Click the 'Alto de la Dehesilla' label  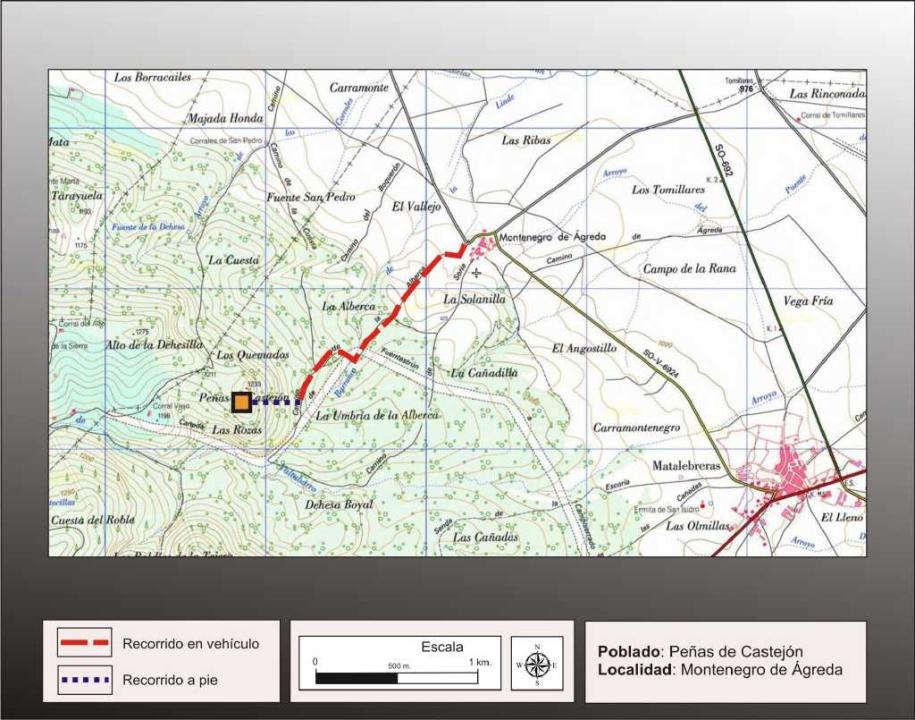(x=153, y=345)
